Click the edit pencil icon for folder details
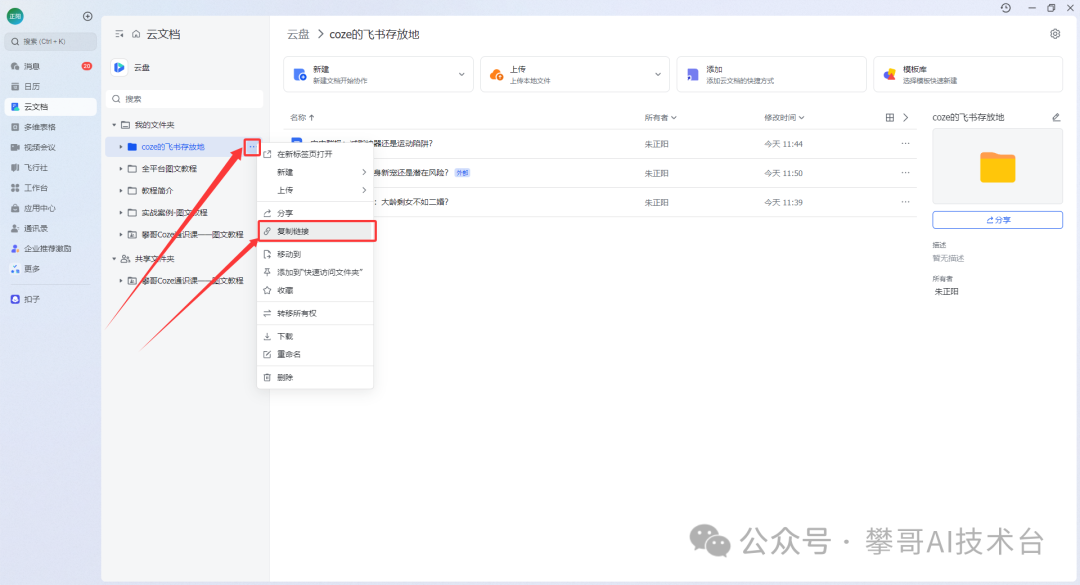Viewport: 1080px width, 585px height. coord(1056,117)
